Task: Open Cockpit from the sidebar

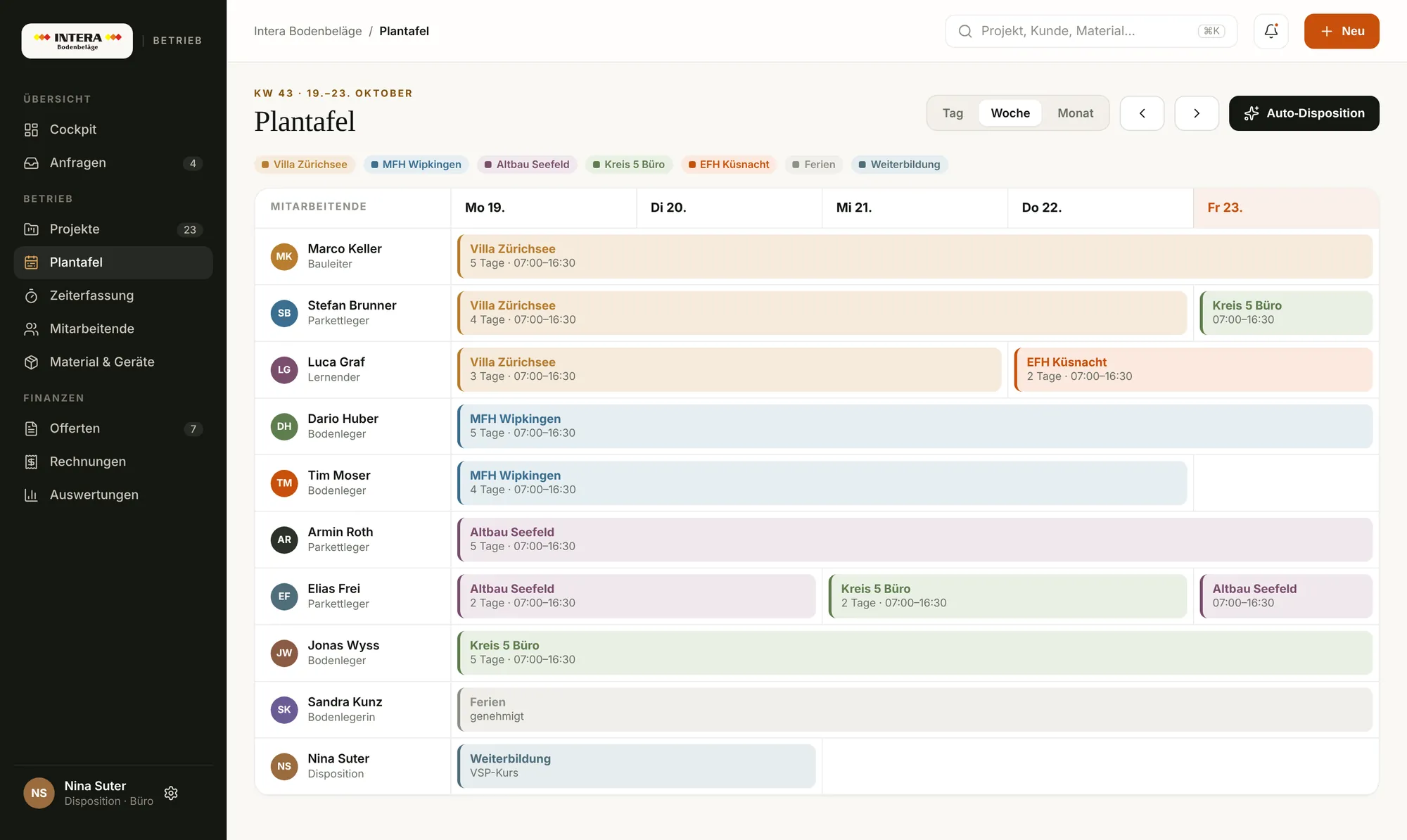Action: pos(113,129)
